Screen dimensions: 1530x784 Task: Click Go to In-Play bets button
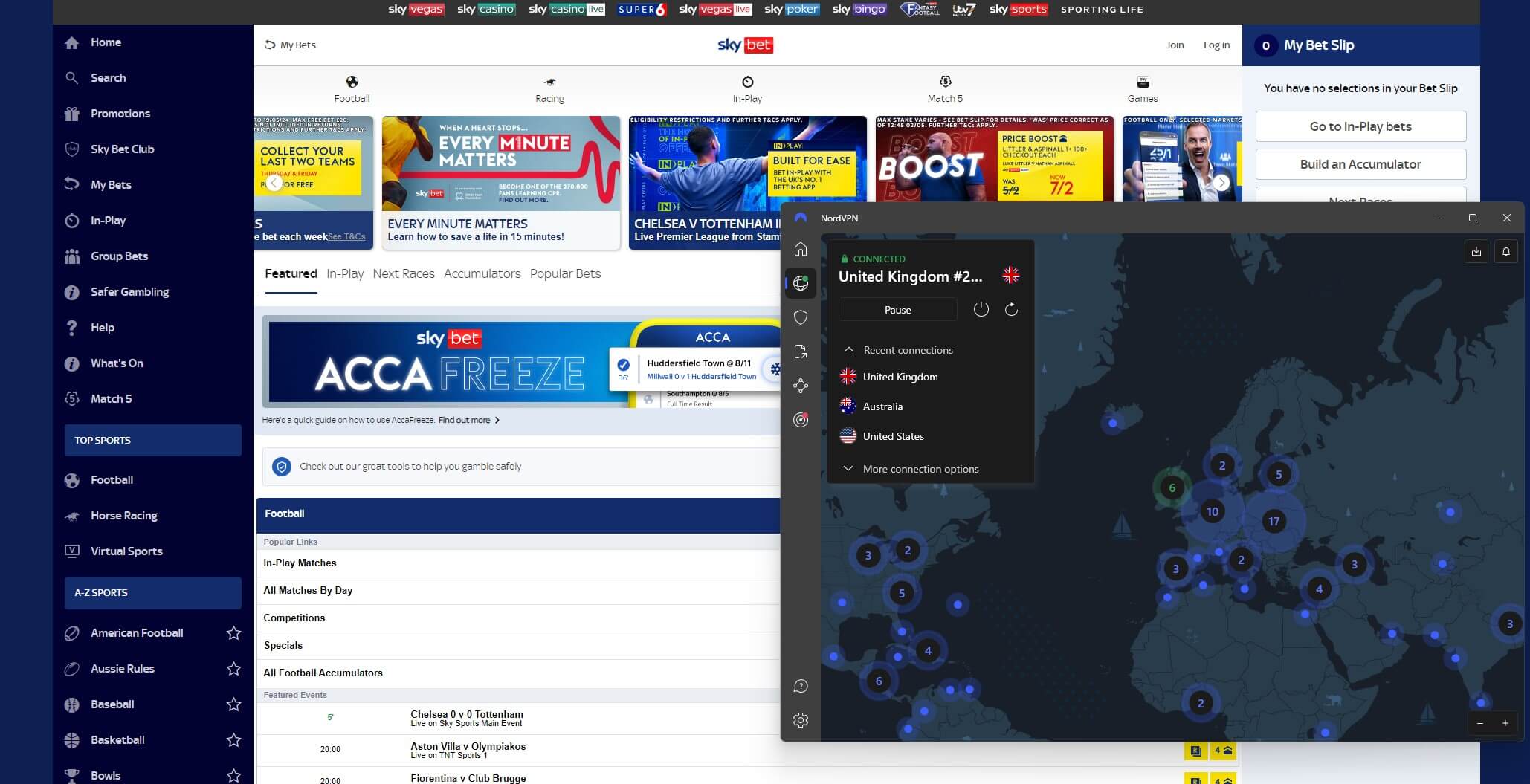coord(1360,126)
